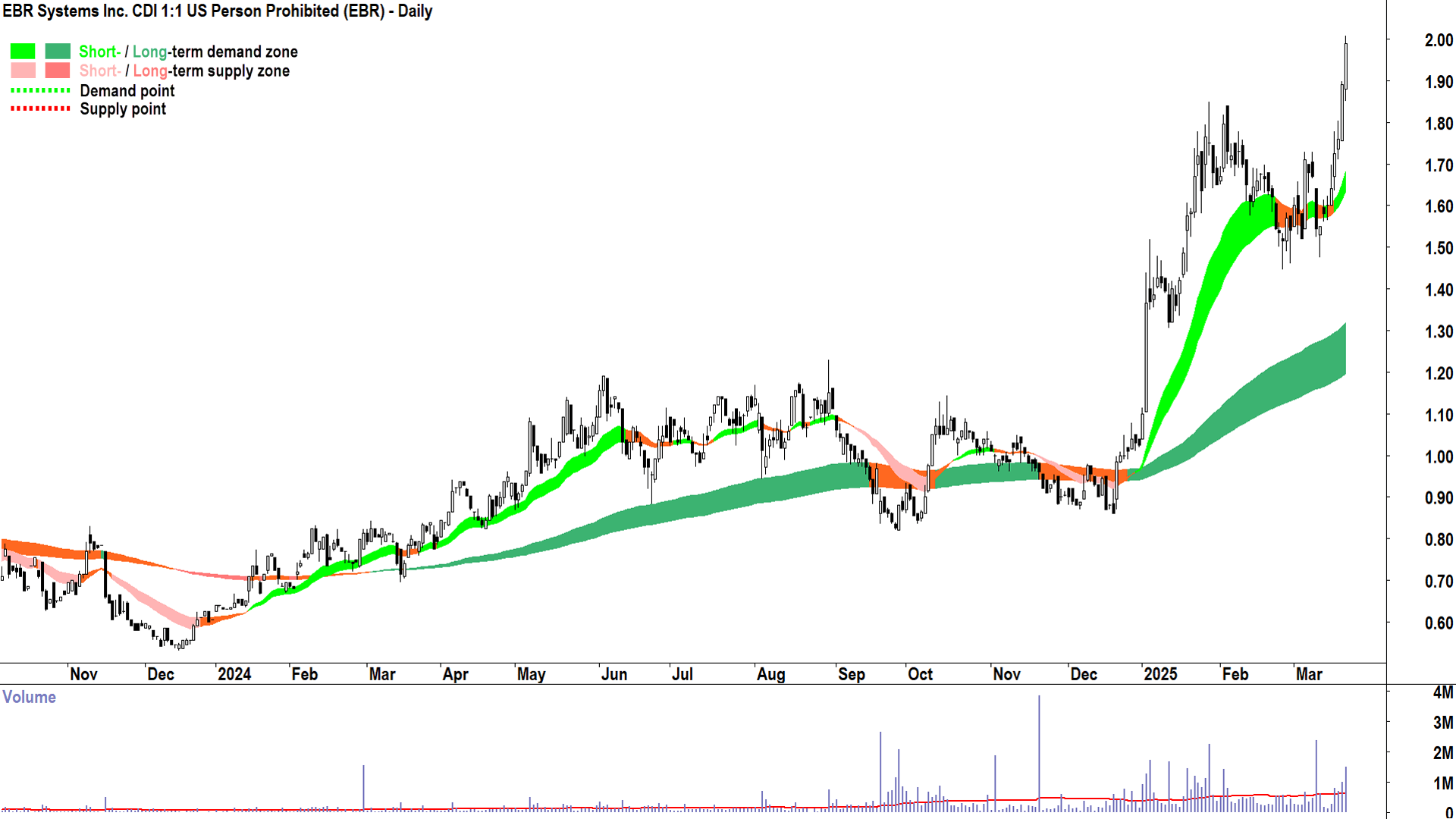Click the red long-term supply swatch
The image size is (1456, 819).
click(x=58, y=71)
